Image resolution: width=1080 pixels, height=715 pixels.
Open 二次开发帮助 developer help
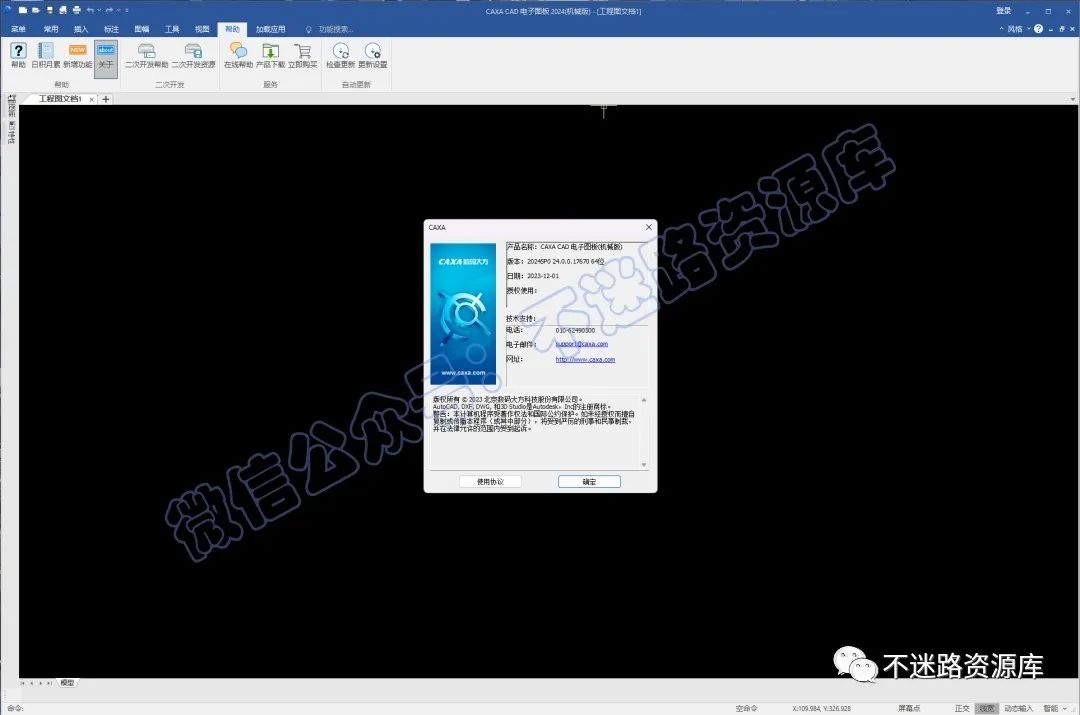(146, 55)
